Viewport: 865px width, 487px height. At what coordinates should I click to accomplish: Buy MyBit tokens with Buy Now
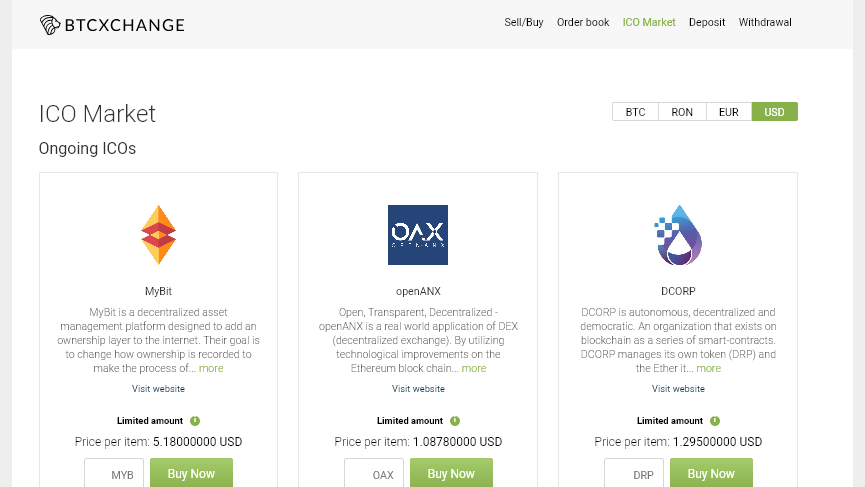191,473
